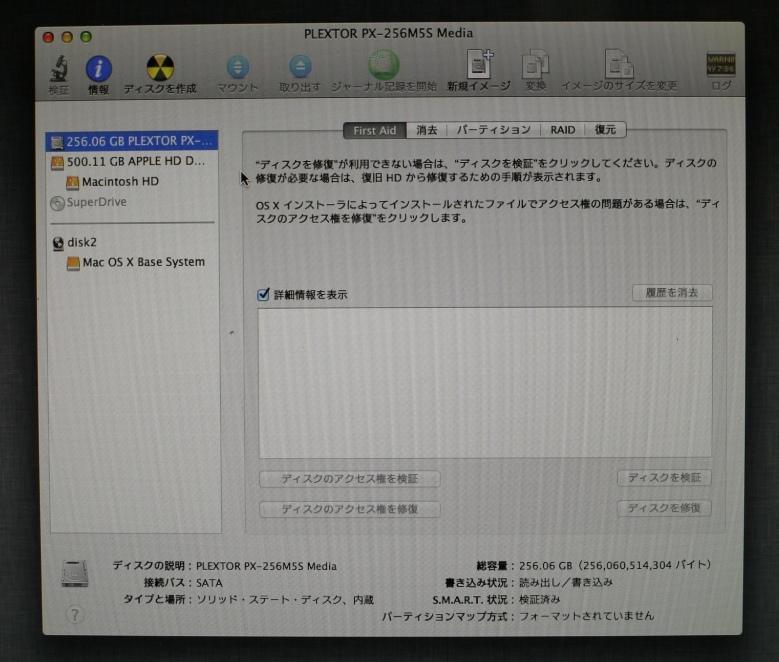The width and height of the screenshot is (779, 662).
Task: Click 読み出し/書き込み write status value
Action: pyautogui.click(x=566, y=582)
